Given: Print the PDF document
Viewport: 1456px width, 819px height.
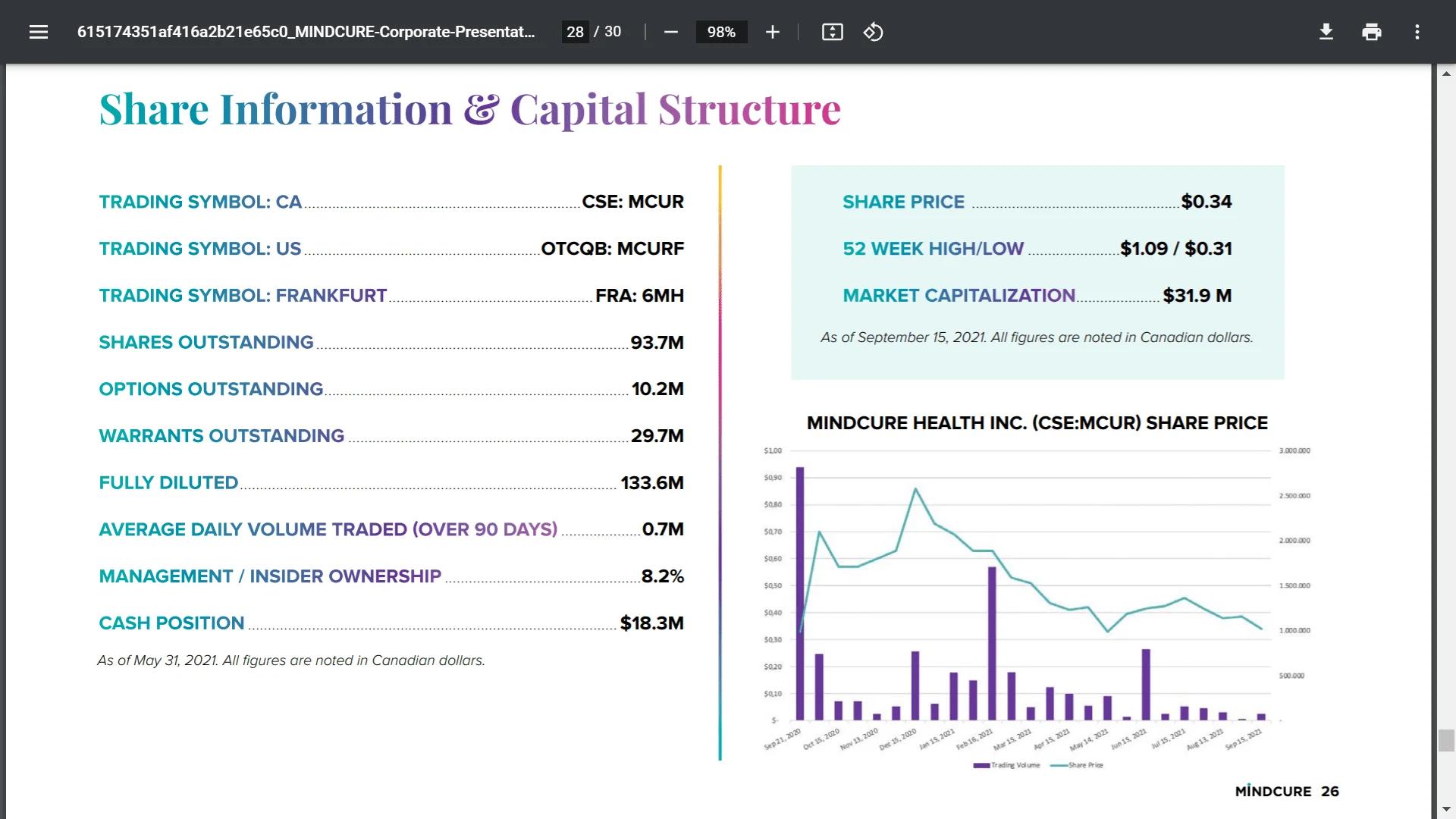Looking at the screenshot, I should click(x=1372, y=32).
